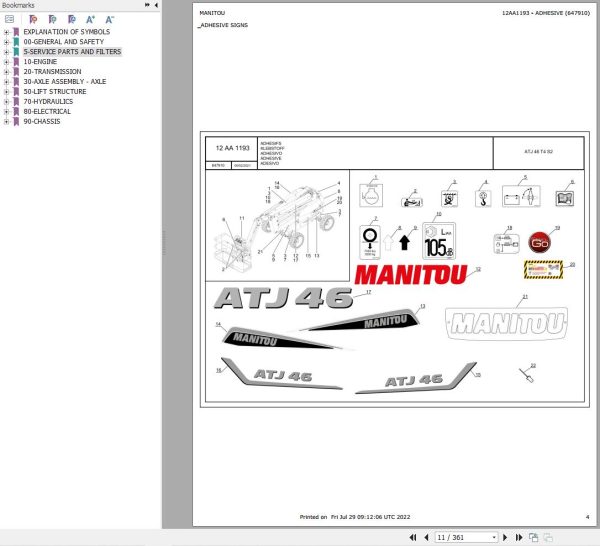Click the '_ADHESIVE SIGNS' heading text

(223, 25)
